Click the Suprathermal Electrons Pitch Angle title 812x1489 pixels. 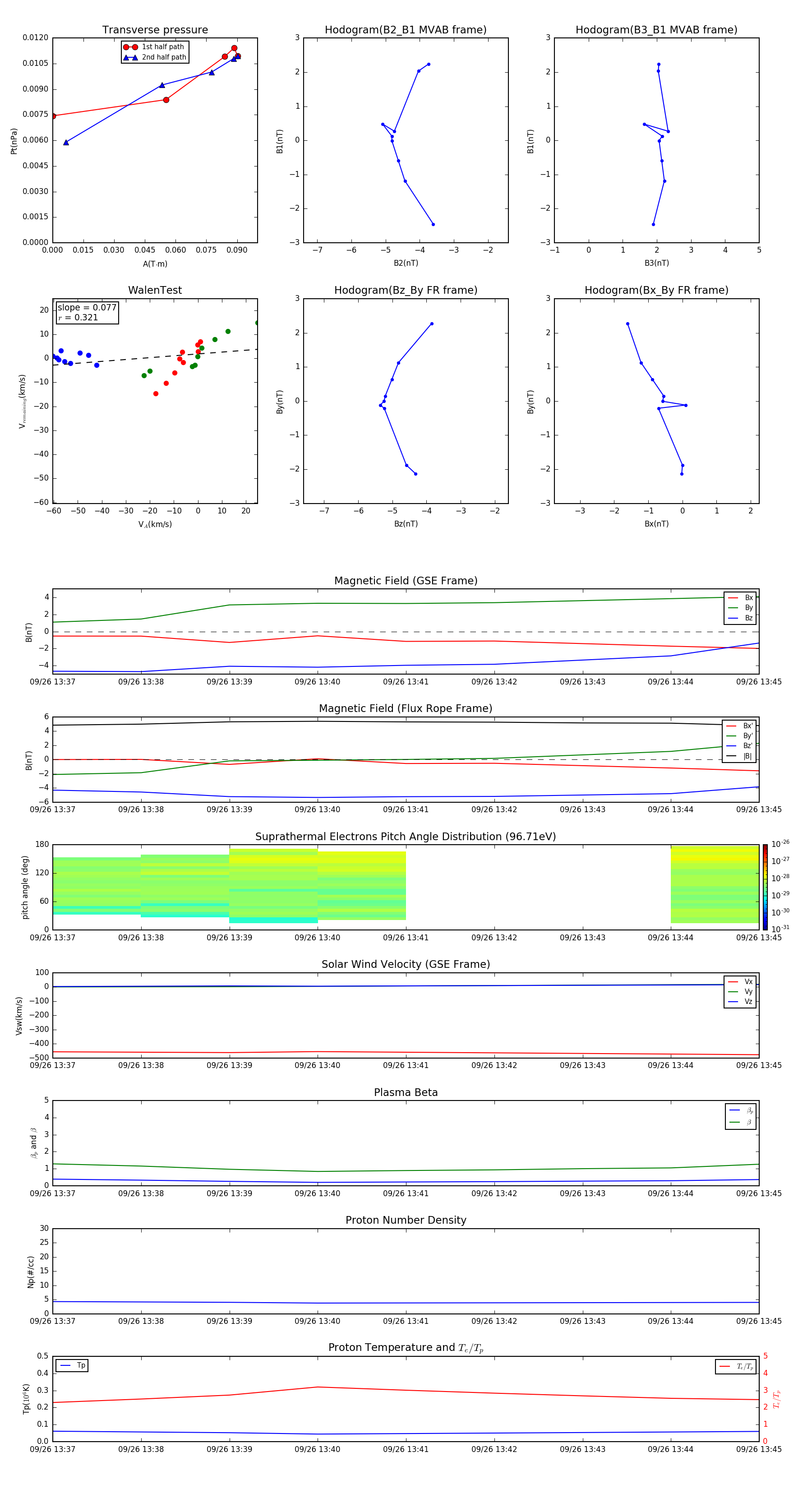click(406, 837)
